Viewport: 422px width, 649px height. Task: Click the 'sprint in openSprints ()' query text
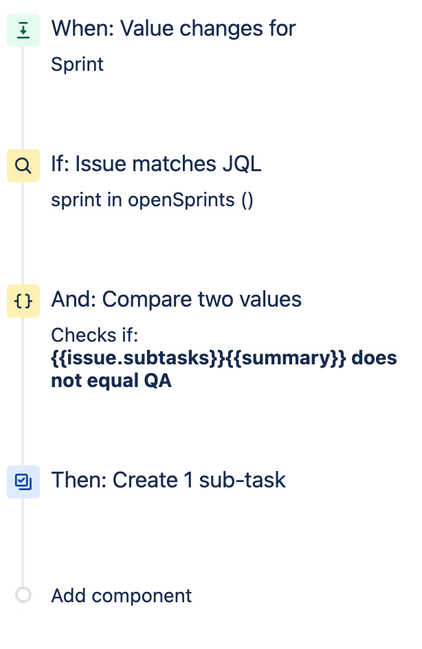152,200
